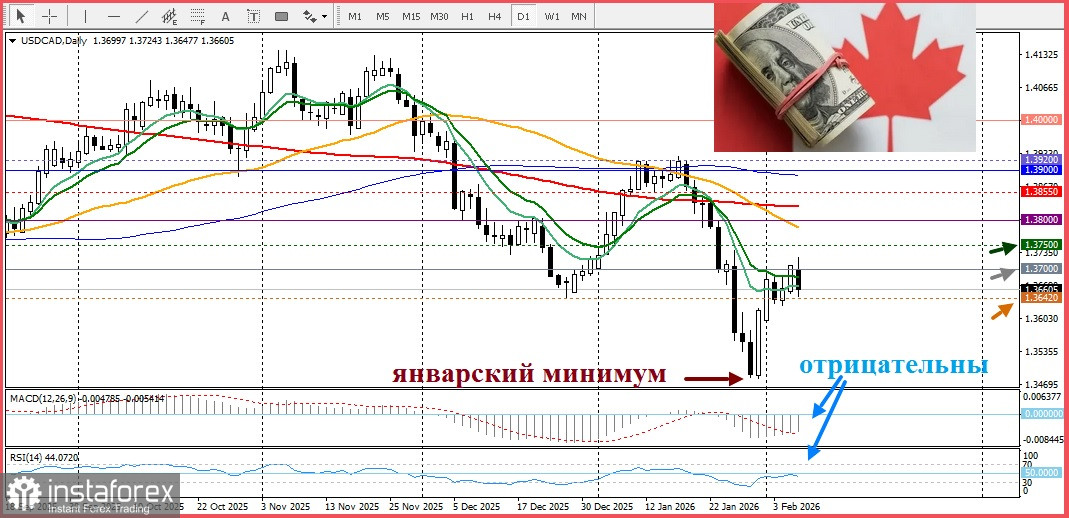The image size is (1069, 518).
Task: Switch to M15 timeframe
Action: coord(410,16)
